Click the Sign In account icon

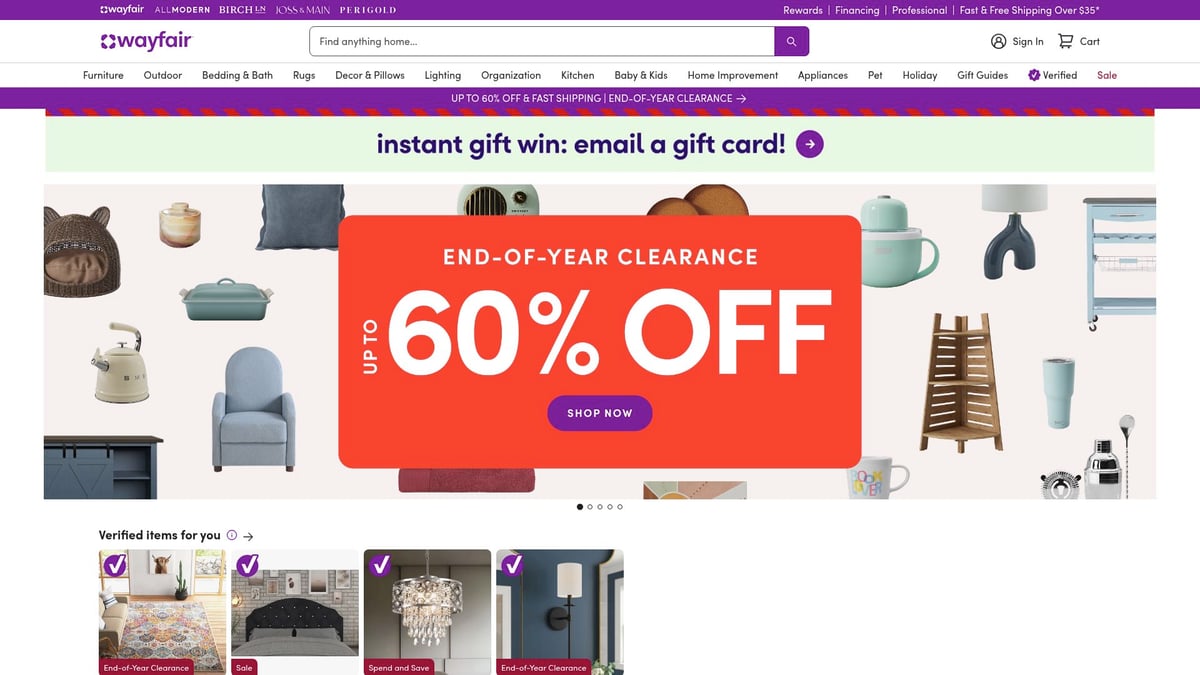[998, 41]
